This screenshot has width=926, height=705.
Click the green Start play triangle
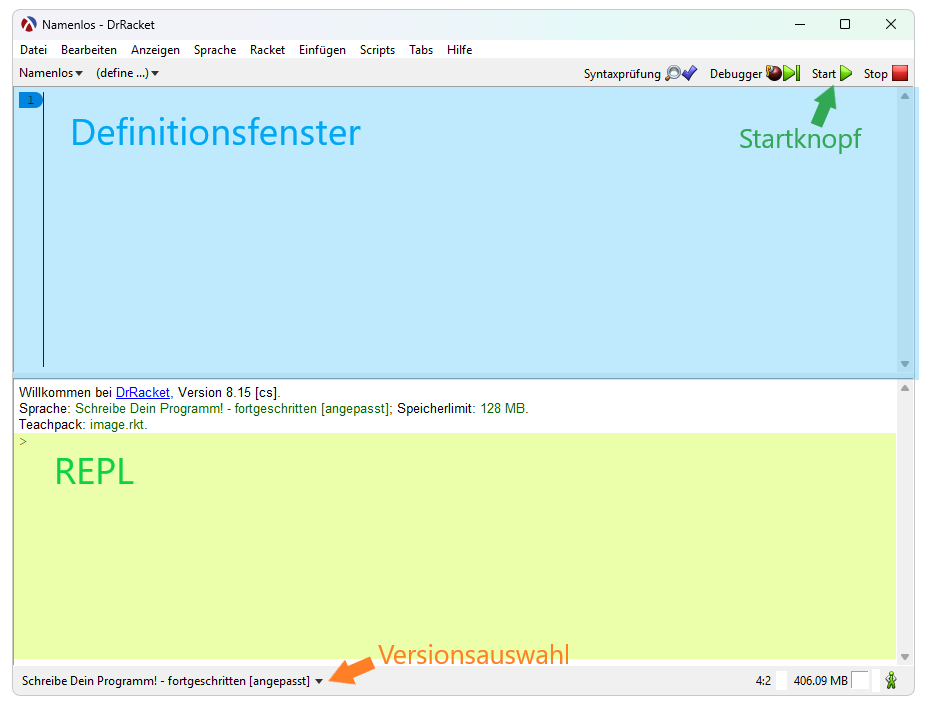coord(846,73)
